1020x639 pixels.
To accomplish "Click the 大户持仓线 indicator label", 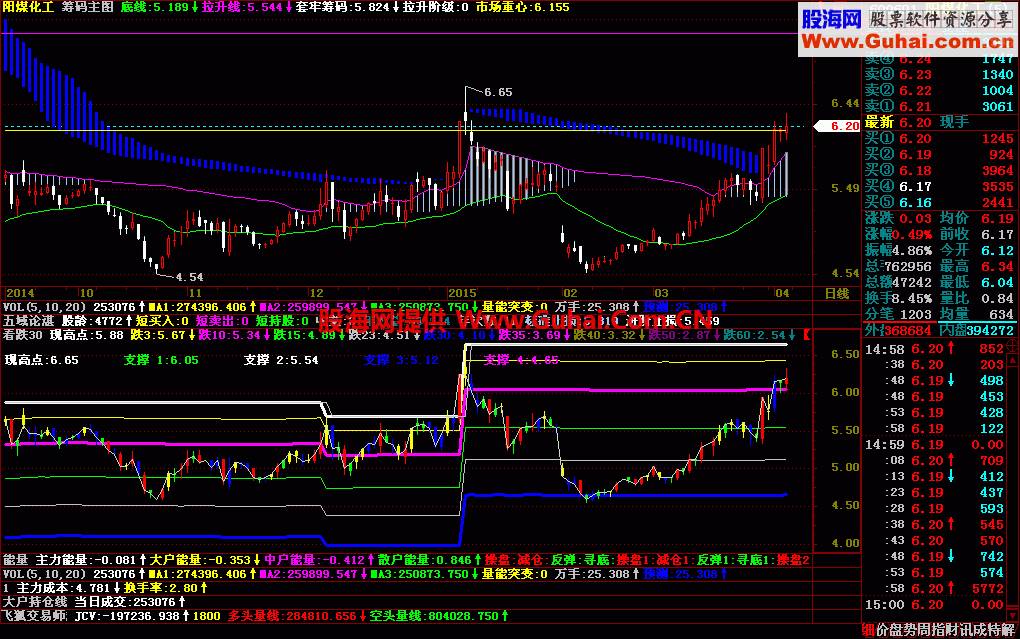I will (34, 602).
